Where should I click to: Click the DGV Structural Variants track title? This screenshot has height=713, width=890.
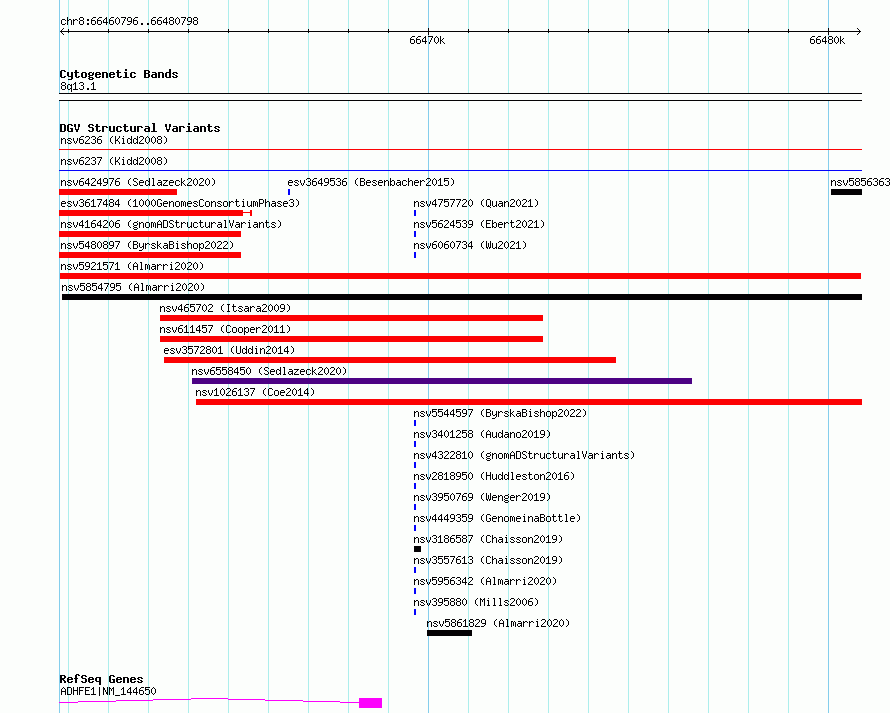pos(140,128)
